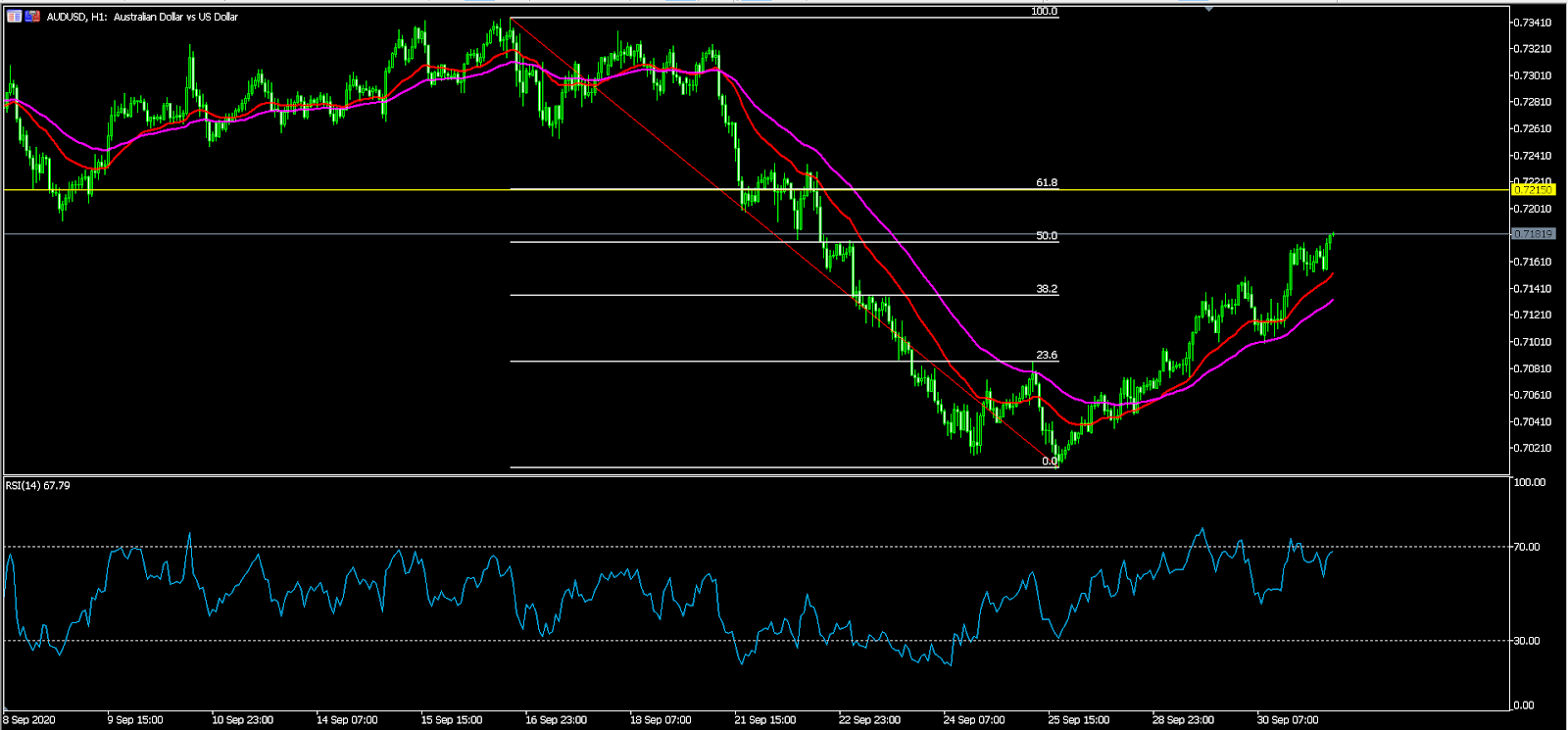Click the Fibonacci 0.0 level label
Image resolution: width=1568 pixels, height=730 pixels.
(x=1050, y=462)
